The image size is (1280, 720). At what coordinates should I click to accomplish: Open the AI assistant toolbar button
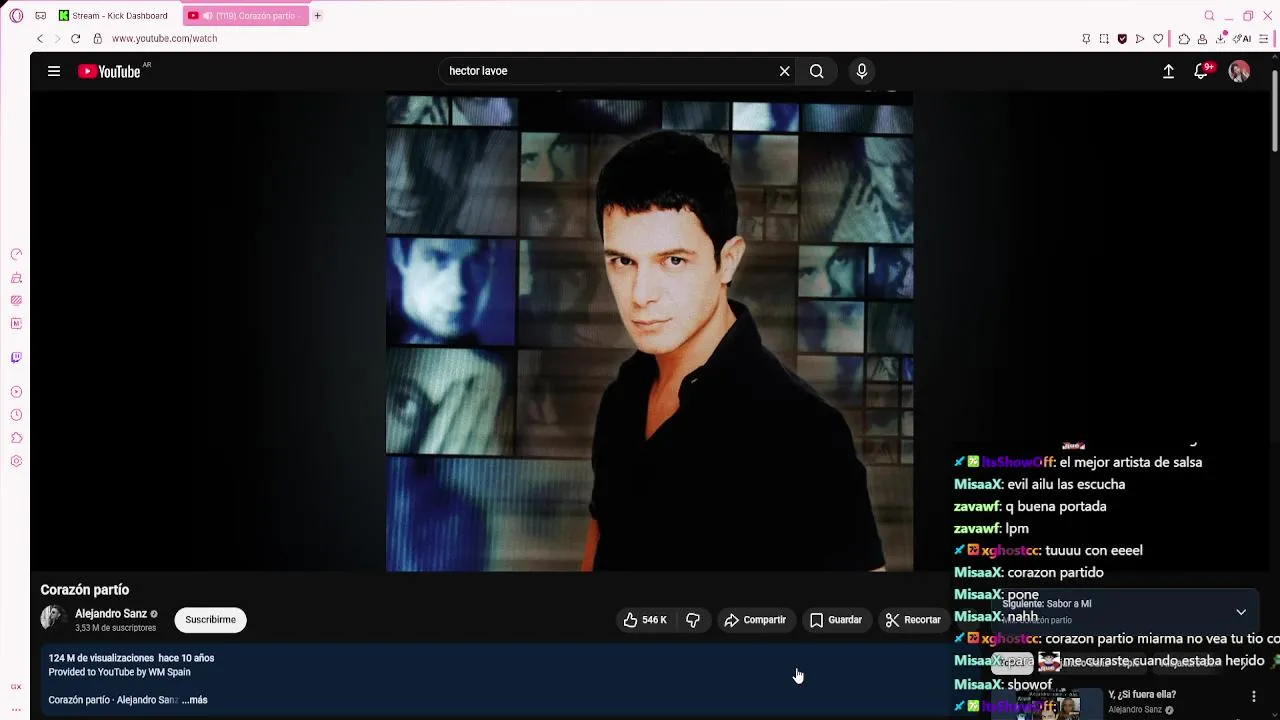1242,39
